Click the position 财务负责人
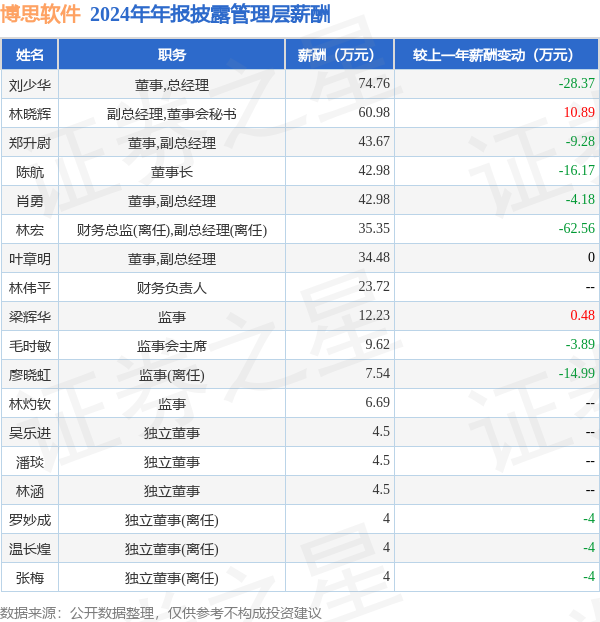 pyautogui.click(x=172, y=288)
